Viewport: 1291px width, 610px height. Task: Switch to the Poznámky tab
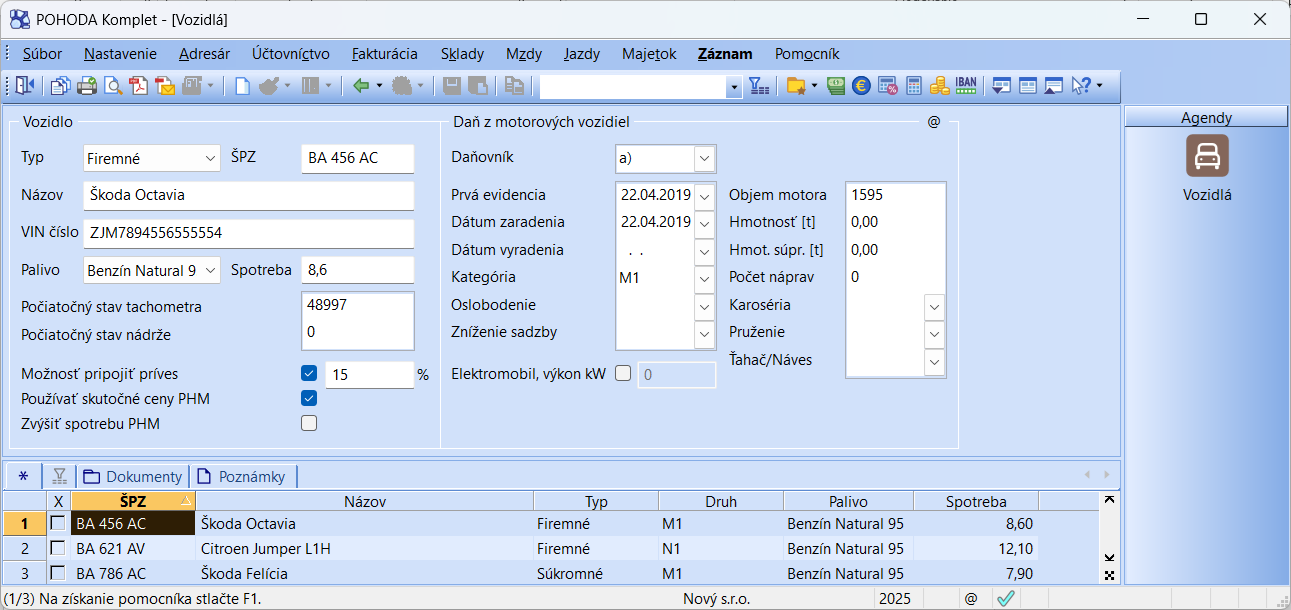tap(244, 477)
